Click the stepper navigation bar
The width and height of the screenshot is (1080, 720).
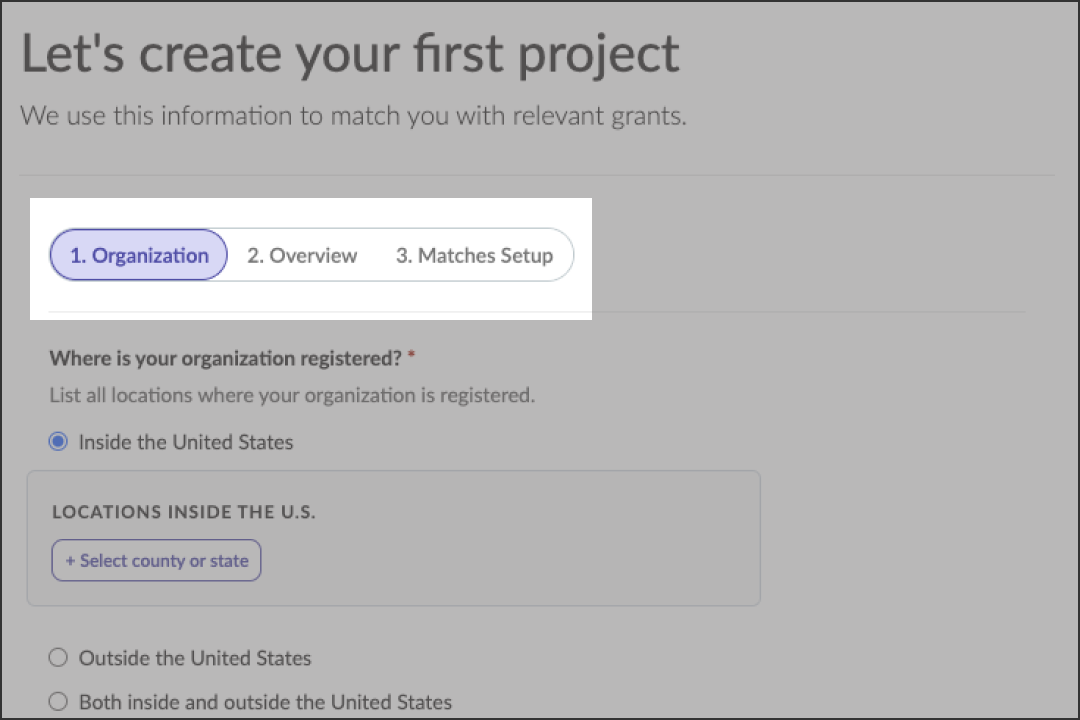312,255
